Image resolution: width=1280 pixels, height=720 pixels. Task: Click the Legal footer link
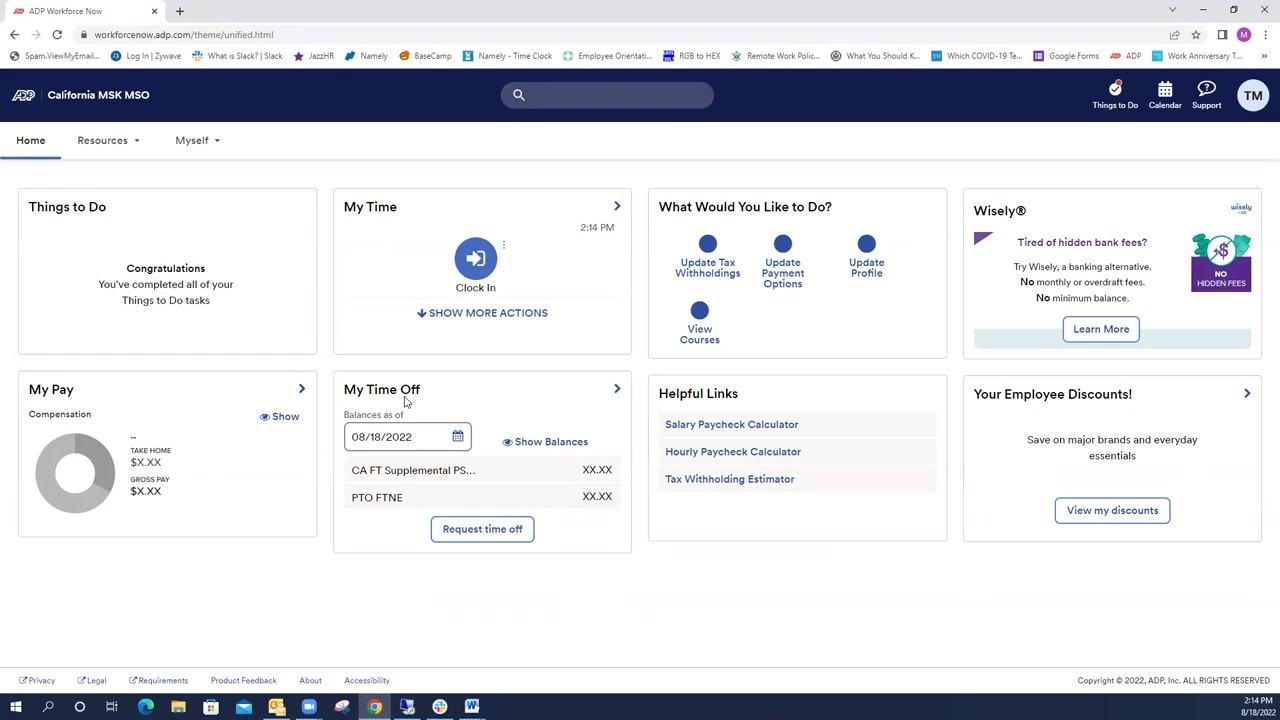click(92, 680)
